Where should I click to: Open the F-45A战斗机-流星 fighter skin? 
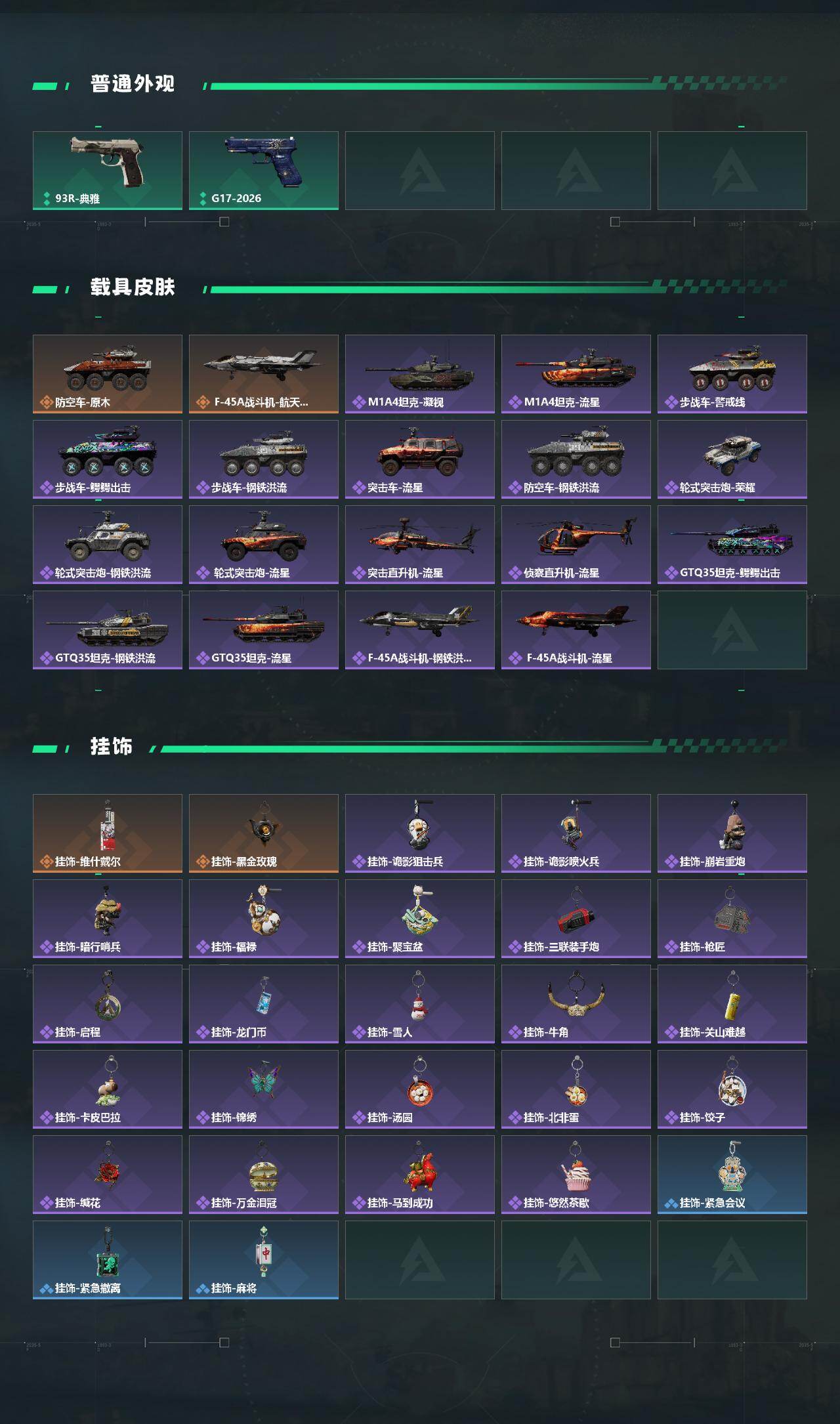point(576,630)
